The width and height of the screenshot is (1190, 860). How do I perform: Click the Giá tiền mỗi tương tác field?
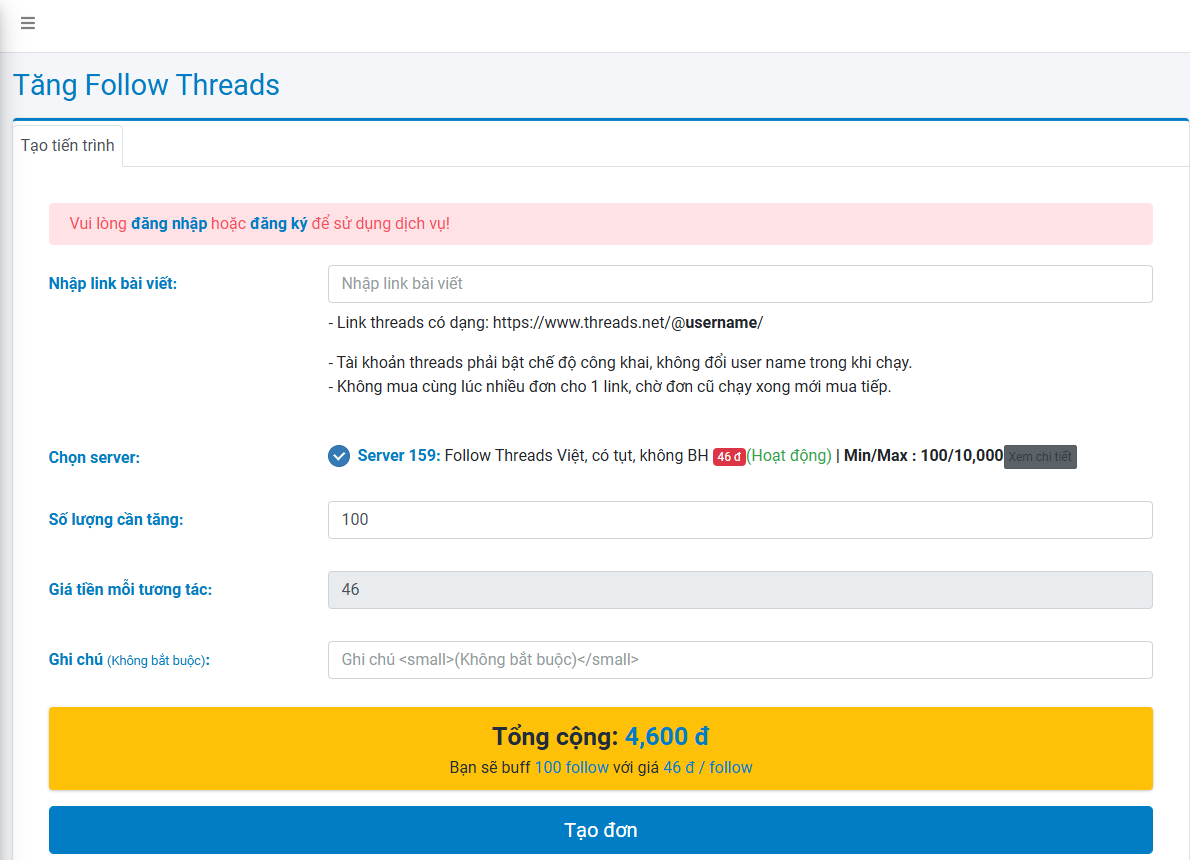(740, 590)
